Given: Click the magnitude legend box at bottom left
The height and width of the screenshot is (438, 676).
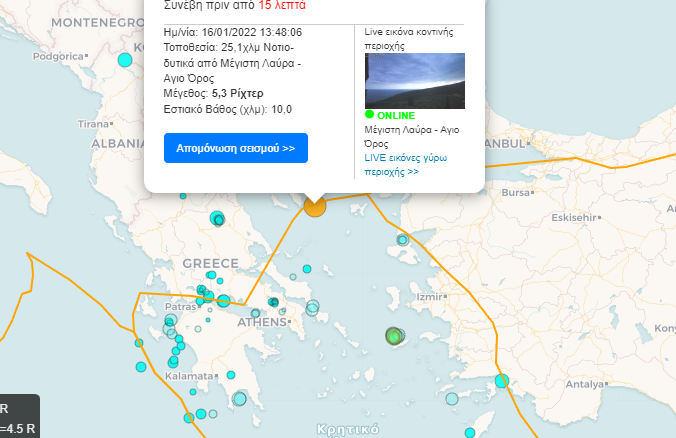Looking at the screenshot, I should point(18,415).
